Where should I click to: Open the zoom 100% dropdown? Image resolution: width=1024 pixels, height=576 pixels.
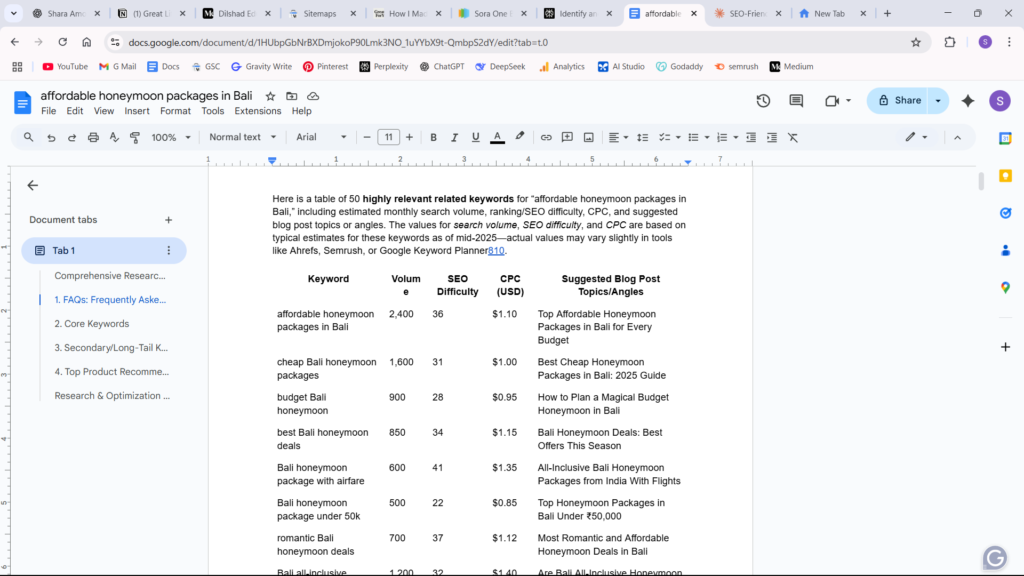[x=170, y=137]
